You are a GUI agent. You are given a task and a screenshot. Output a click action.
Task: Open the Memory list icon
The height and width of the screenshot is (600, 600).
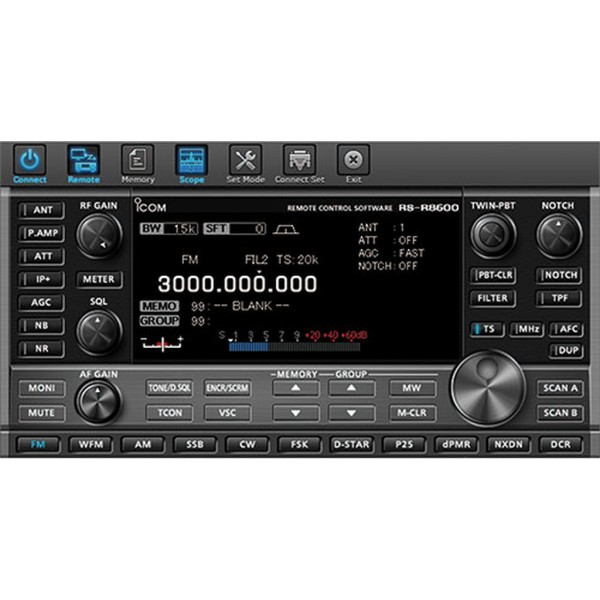tap(138, 160)
